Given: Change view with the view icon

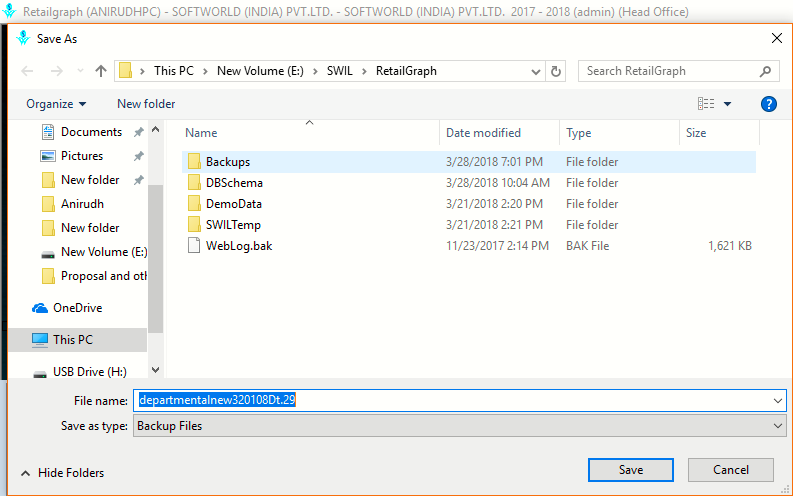Looking at the screenshot, I should (706, 104).
